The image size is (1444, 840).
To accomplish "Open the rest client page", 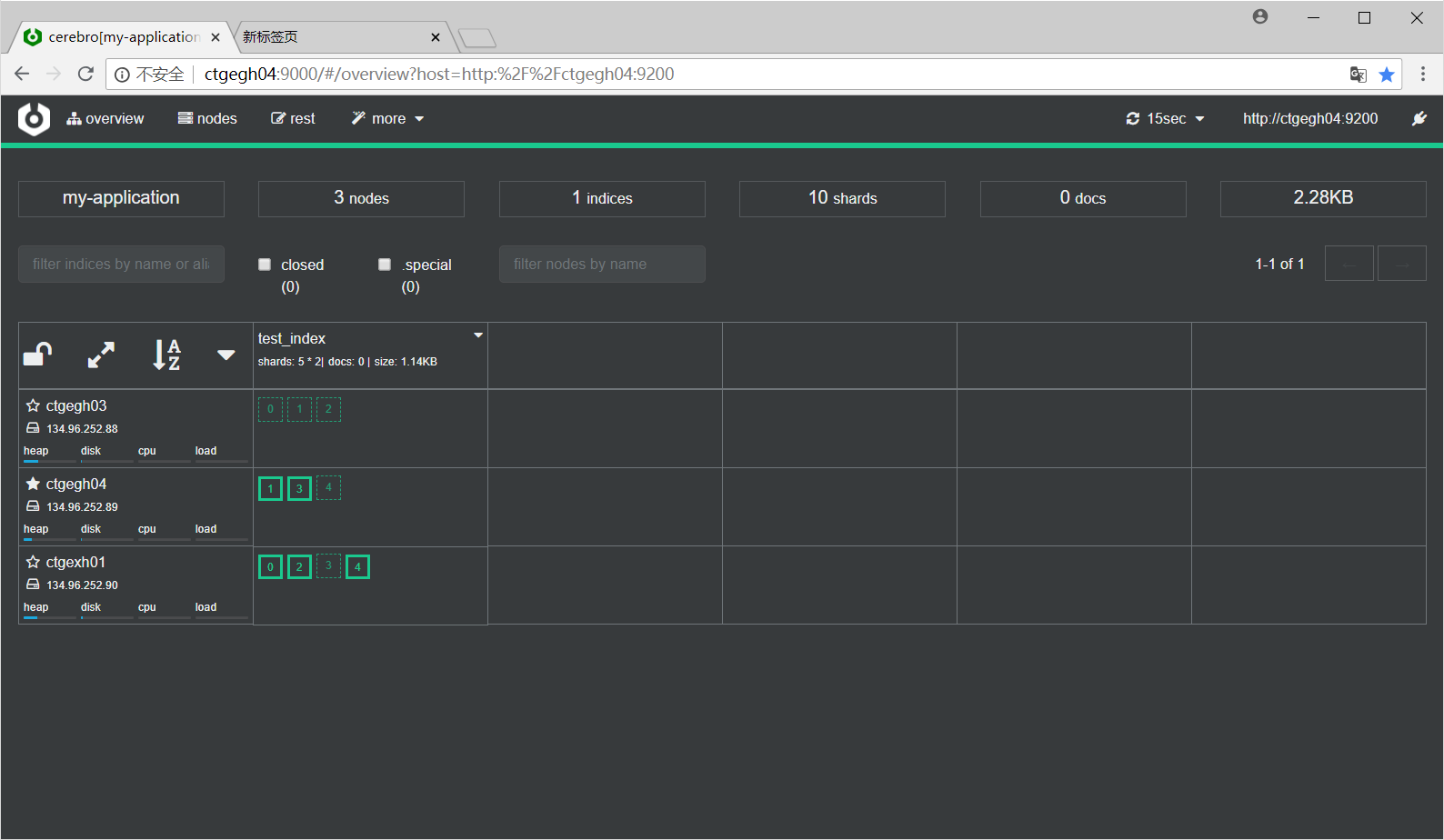I will pyautogui.click(x=293, y=119).
